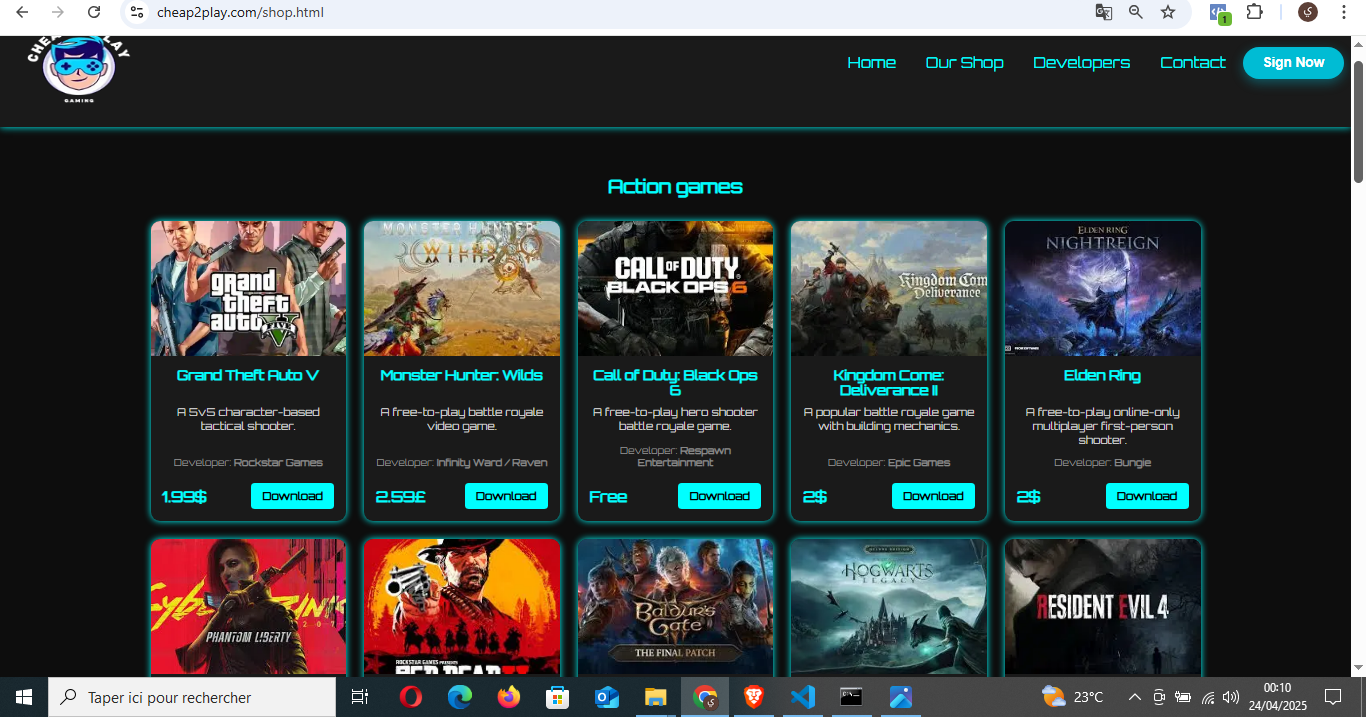Expand hidden system tray icons chevron
Viewport: 1366px width, 717px height.
(x=1134, y=697)
